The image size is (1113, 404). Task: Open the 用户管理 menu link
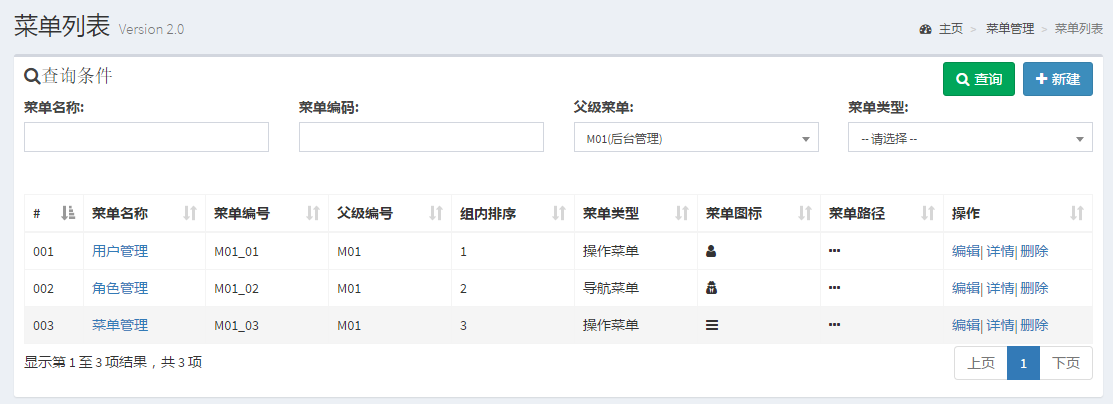(120, 251)
